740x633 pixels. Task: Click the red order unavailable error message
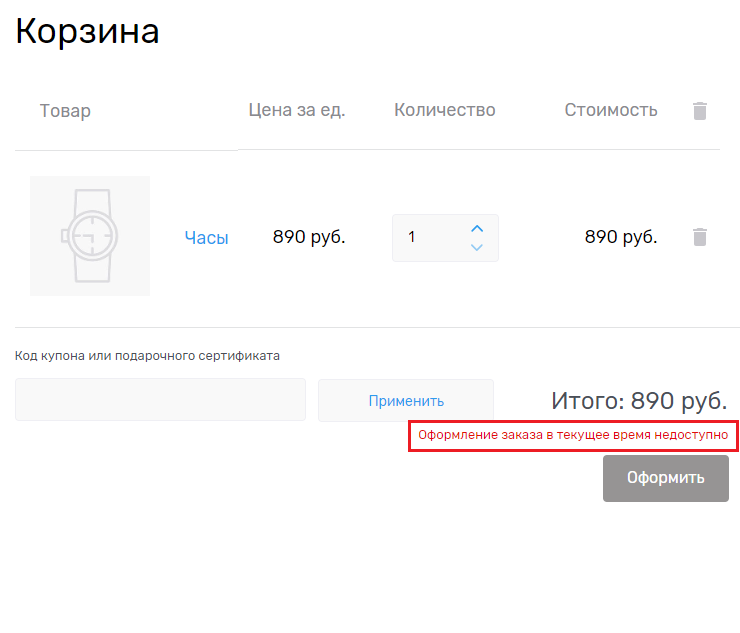click(x=573, y=436)
